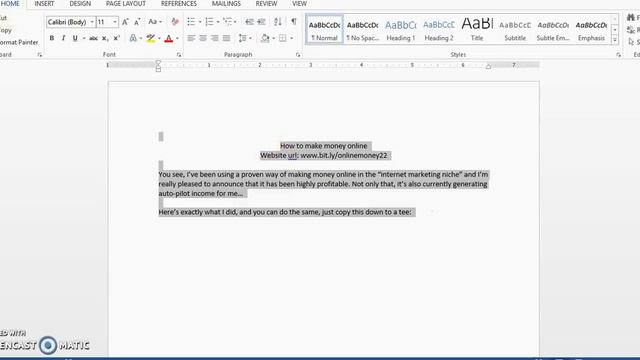Open the REVIEW tab
Viewport: 640px width, 360px height.
266,4
